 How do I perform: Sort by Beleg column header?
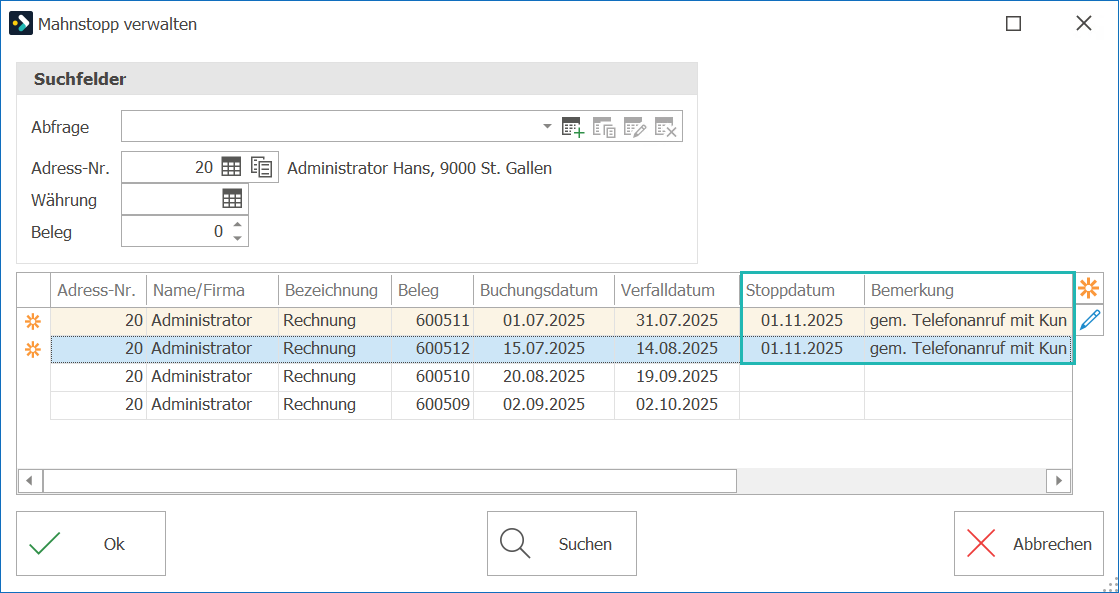(432, 290)
